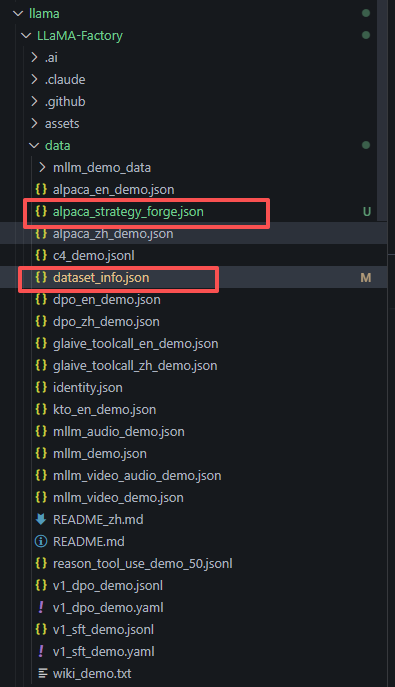Open alpaca_en_demo.json file
Viewport: 395px width, 687px height.
pyautogui.click(x=114, y=189)
